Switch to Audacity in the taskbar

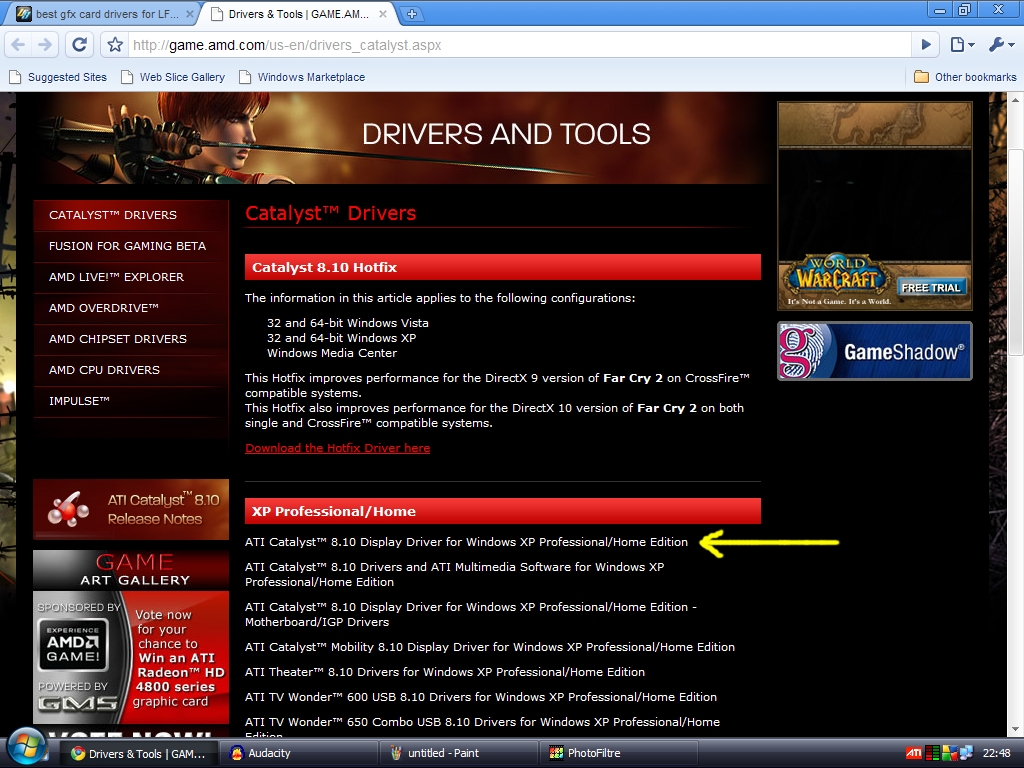pos(298,753)
